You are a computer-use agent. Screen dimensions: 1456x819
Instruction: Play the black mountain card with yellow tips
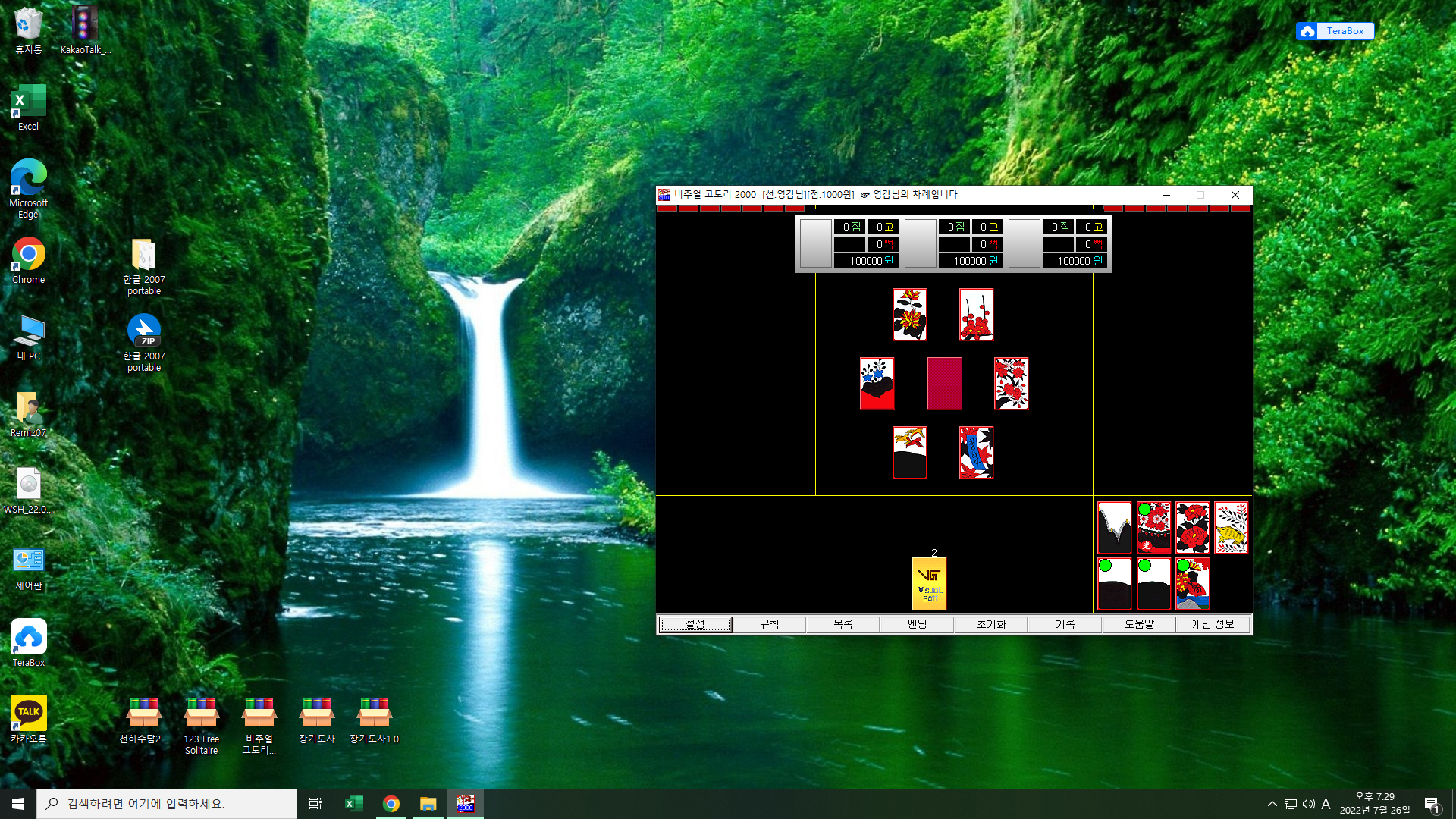tap(1114, 528)
